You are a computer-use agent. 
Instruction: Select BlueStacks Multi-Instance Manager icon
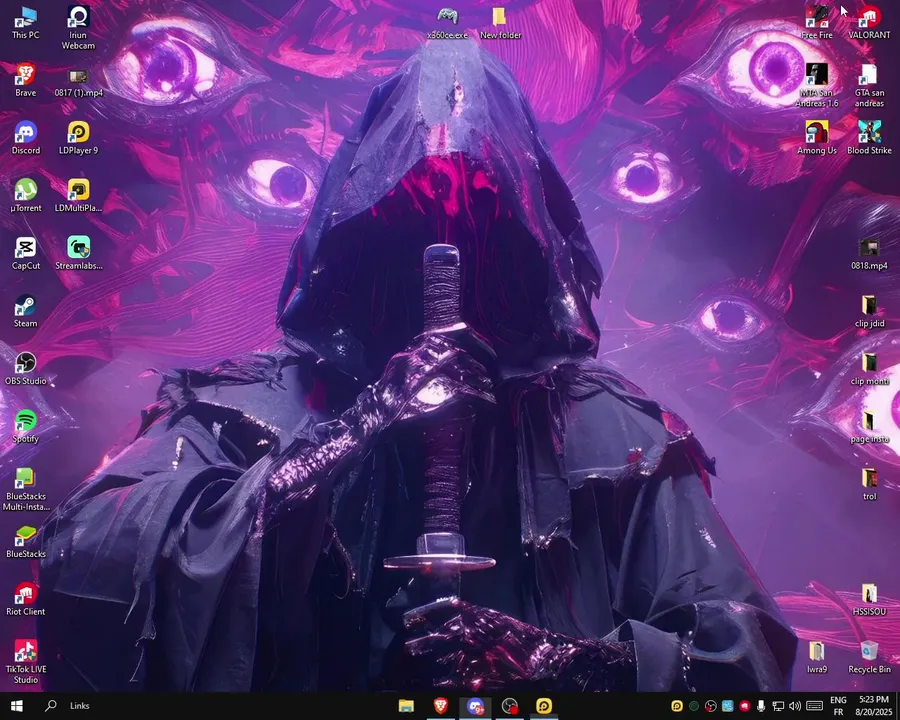(x=26, y=489)
